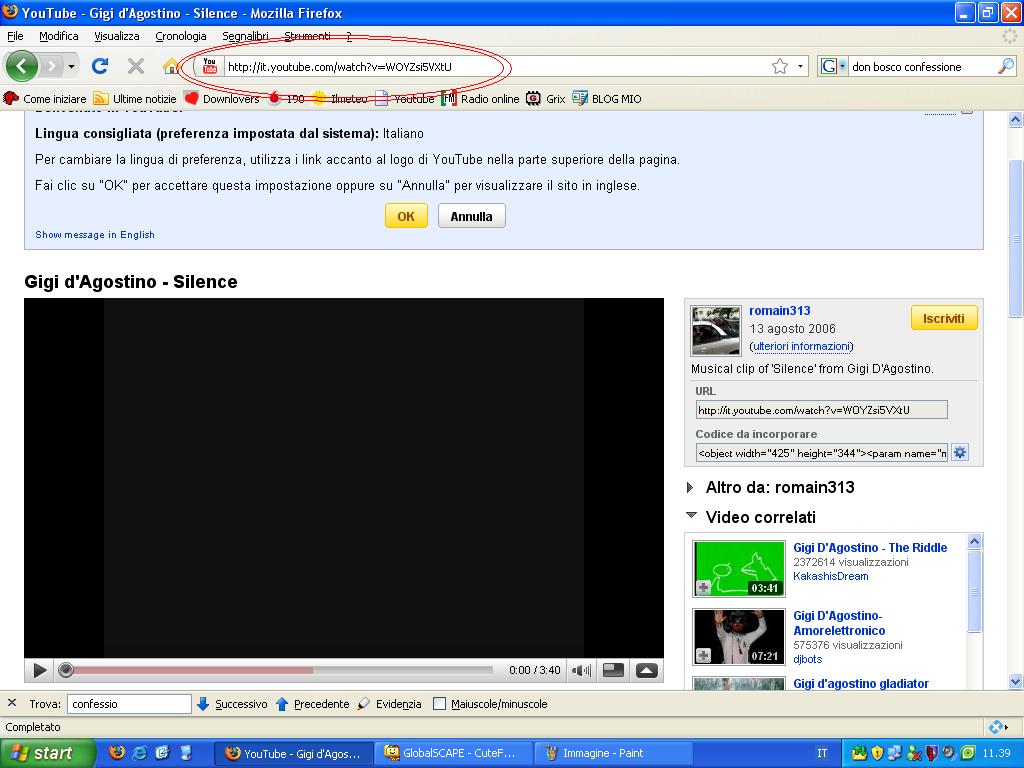Open Come iniziare bookmark
The image size is (1024, 768).
(x=45, y=99)
